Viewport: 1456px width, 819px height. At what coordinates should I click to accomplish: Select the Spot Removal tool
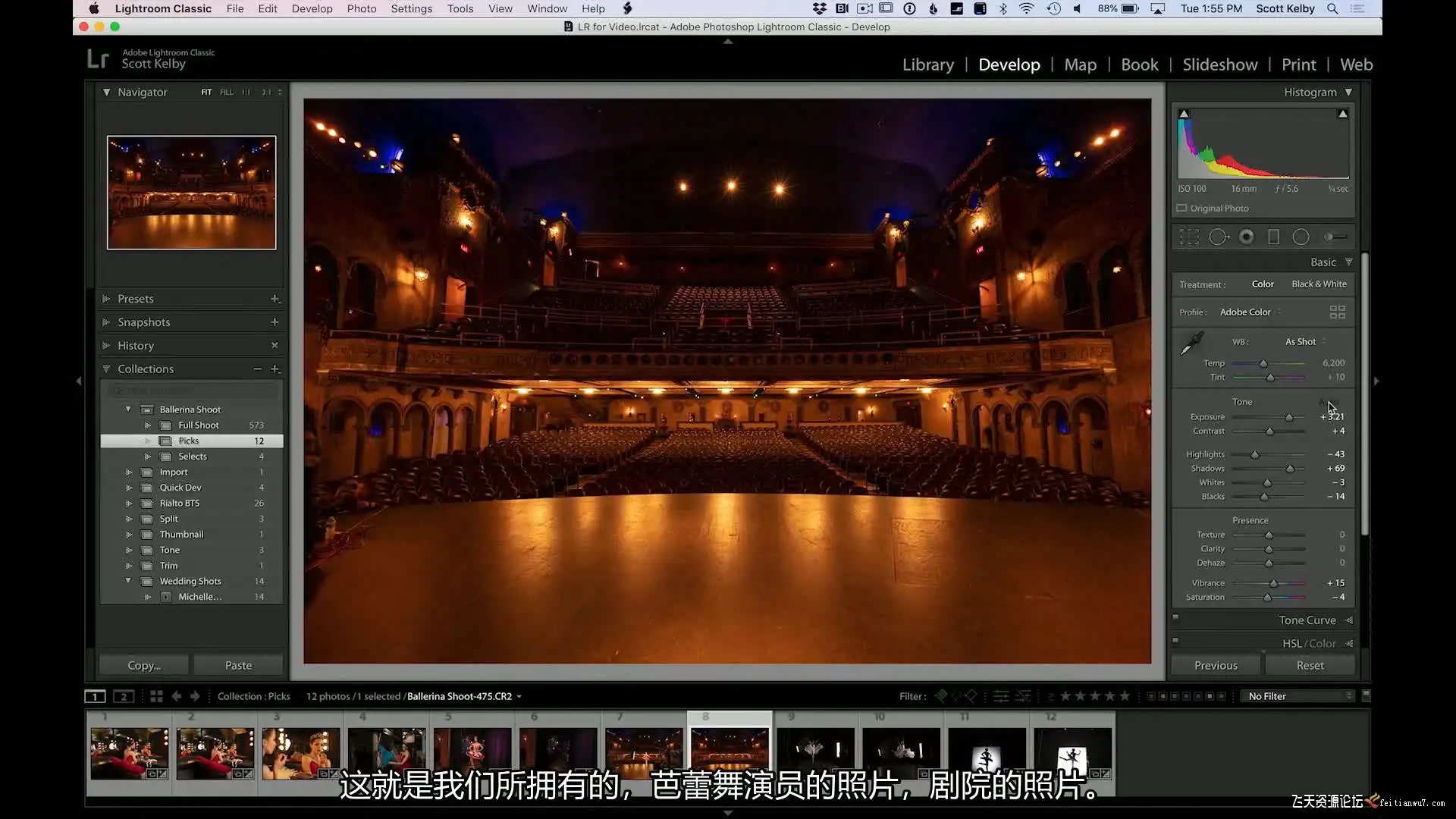1218,237
